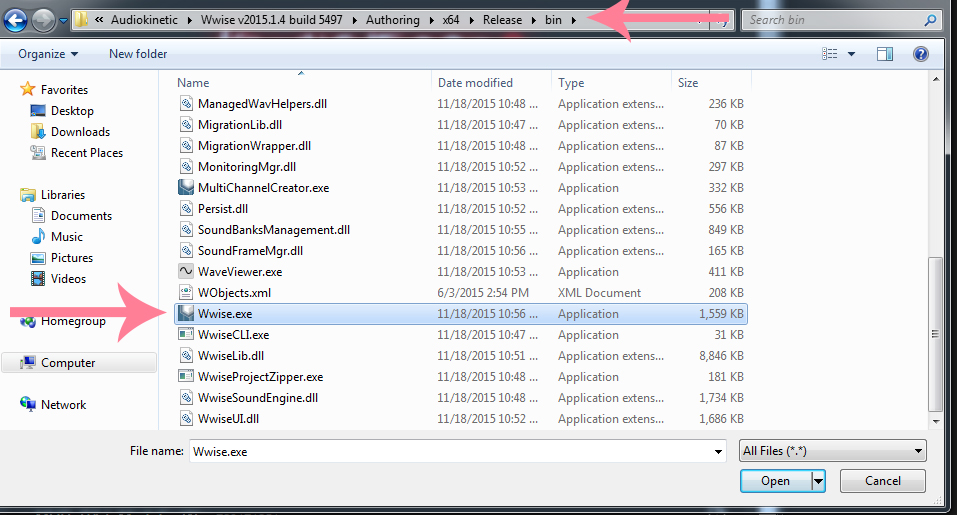This screenshot has width=957, height=515.
Task: Select the MultiChannelCreator.exe application icon
Action: [186, 187]
